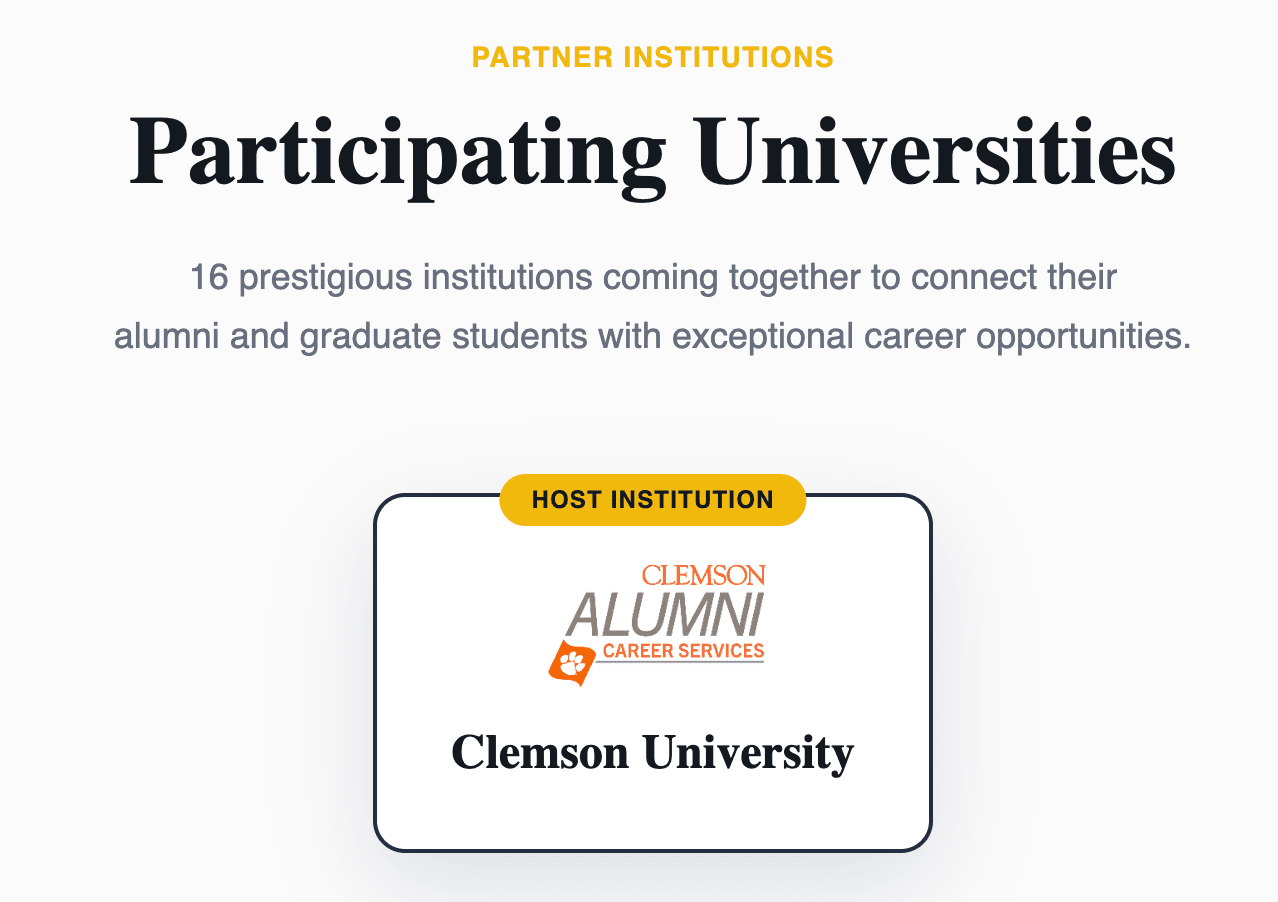Open the Clemson University card title
Screen dimensions: 1278x902
652,752
